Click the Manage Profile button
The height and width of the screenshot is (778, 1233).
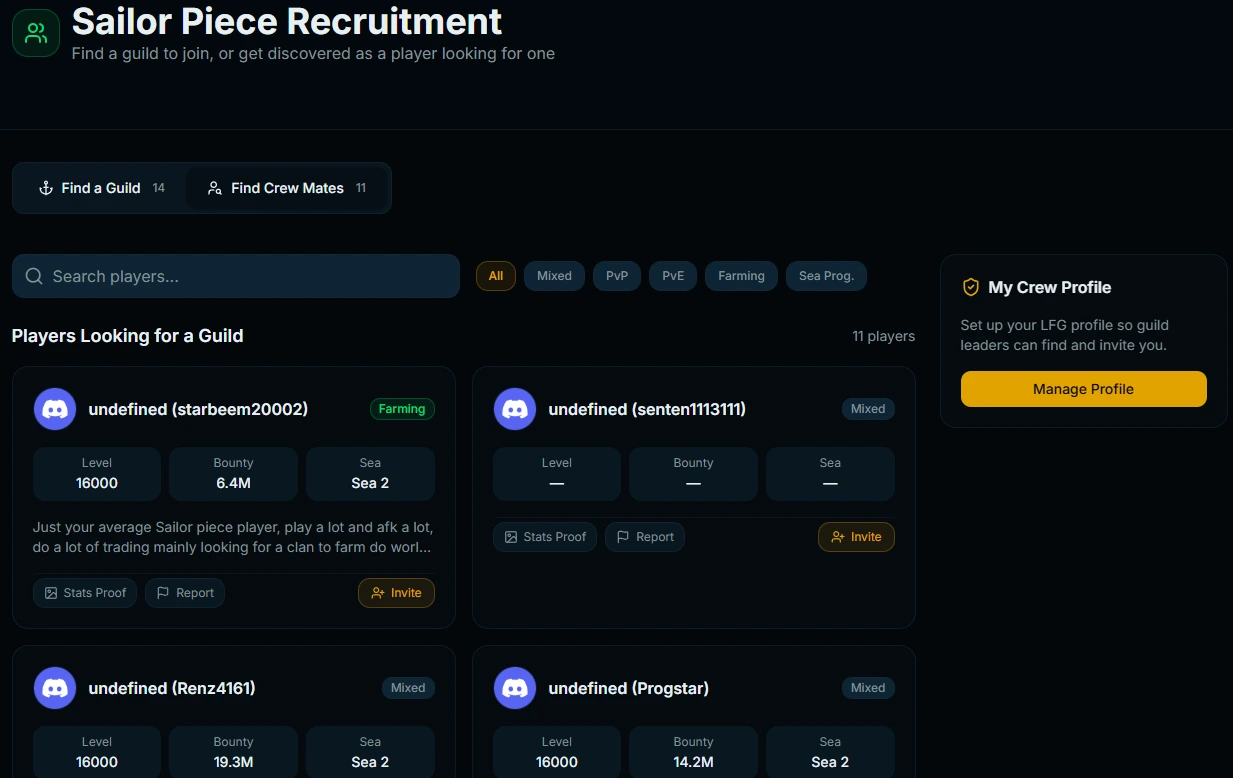(x=1084, y=389)
